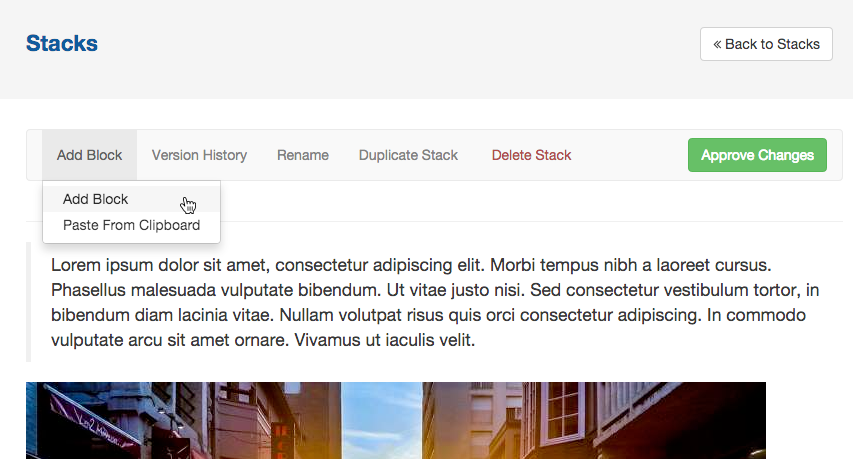Click the red Delete Stack option
This screenshot has width=853, height=459.
531,155
